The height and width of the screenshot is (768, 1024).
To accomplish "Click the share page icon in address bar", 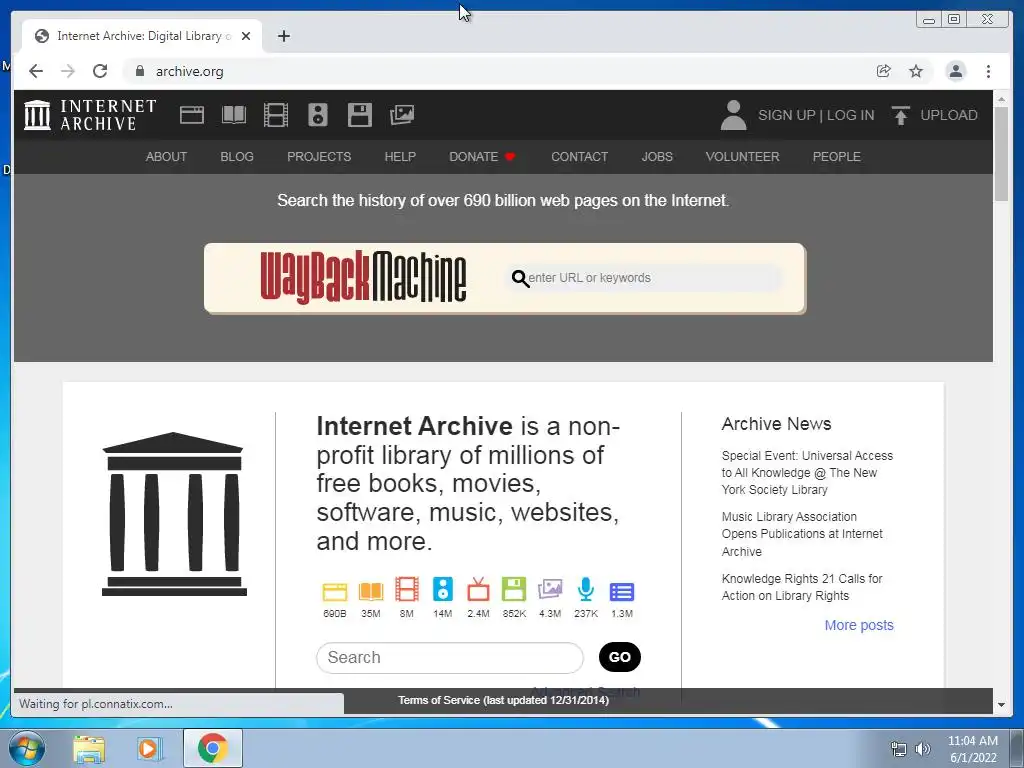I will (x=884, y=71).
